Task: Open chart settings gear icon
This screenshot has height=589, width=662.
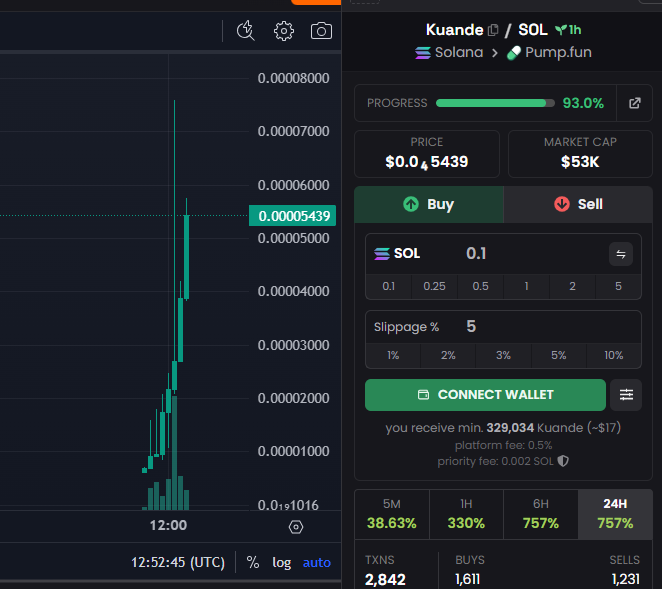Action: point(284,31)
